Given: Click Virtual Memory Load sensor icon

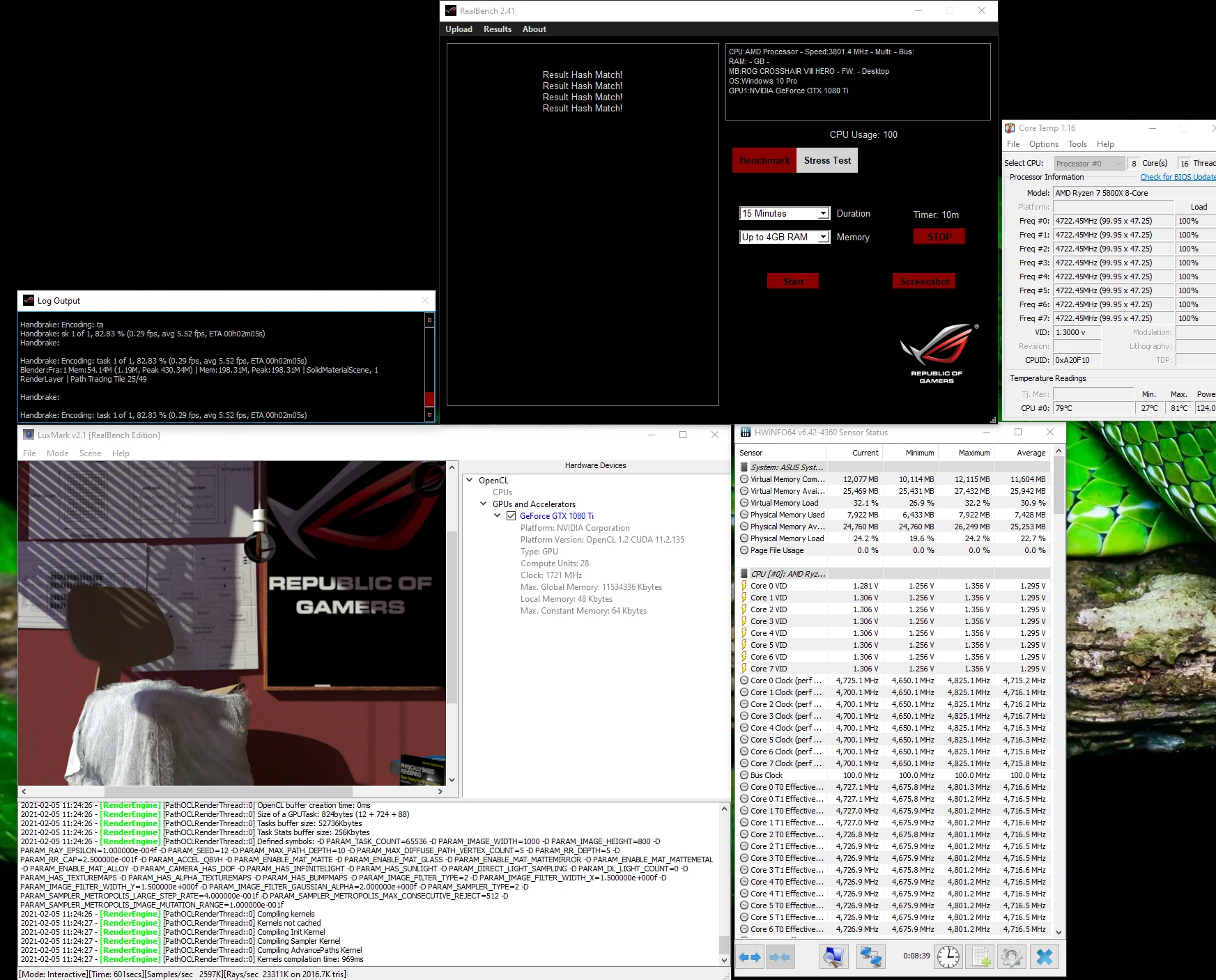Looking at the screenshot, I should (x=744, y=503).
